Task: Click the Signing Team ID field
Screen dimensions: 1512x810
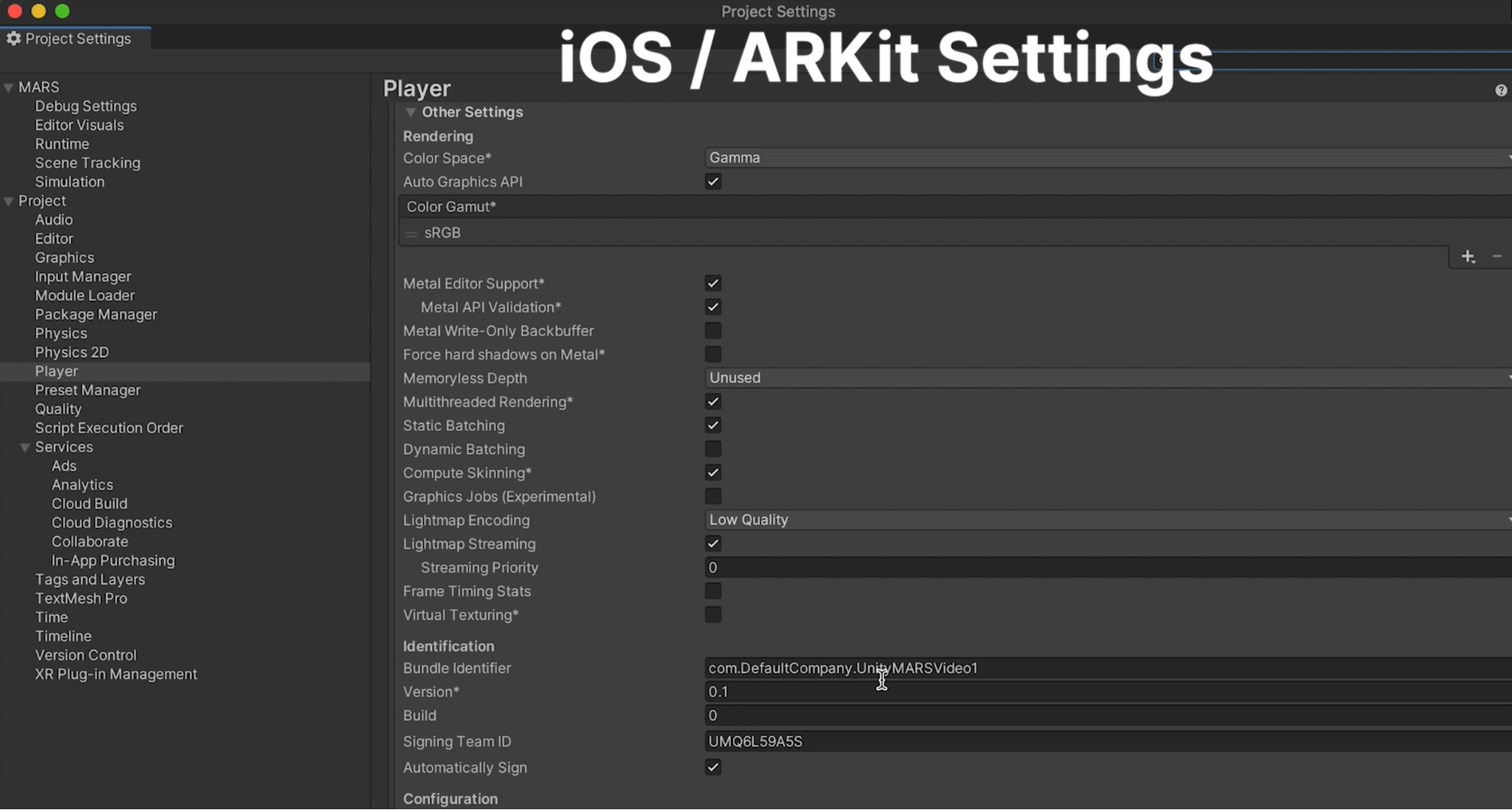Action: (x=1108, y=741)
